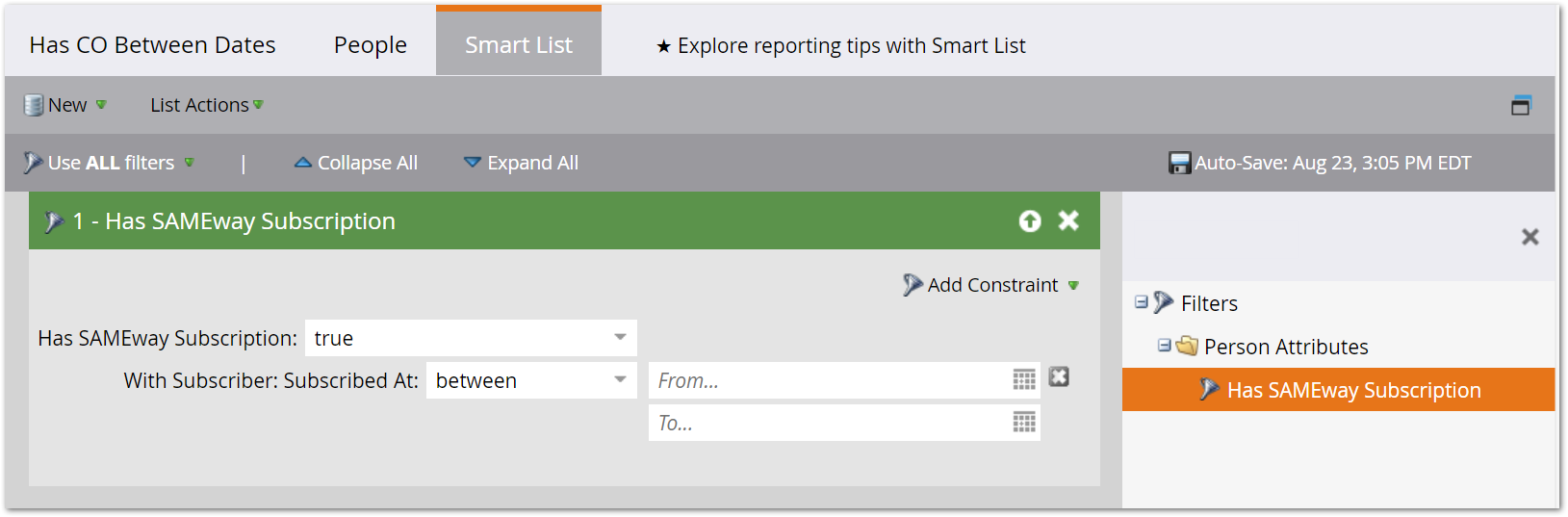Viewport: 1568px width, 517px height.
Task: Open the To date calendar picker
Action: [x=1024, y=422]
